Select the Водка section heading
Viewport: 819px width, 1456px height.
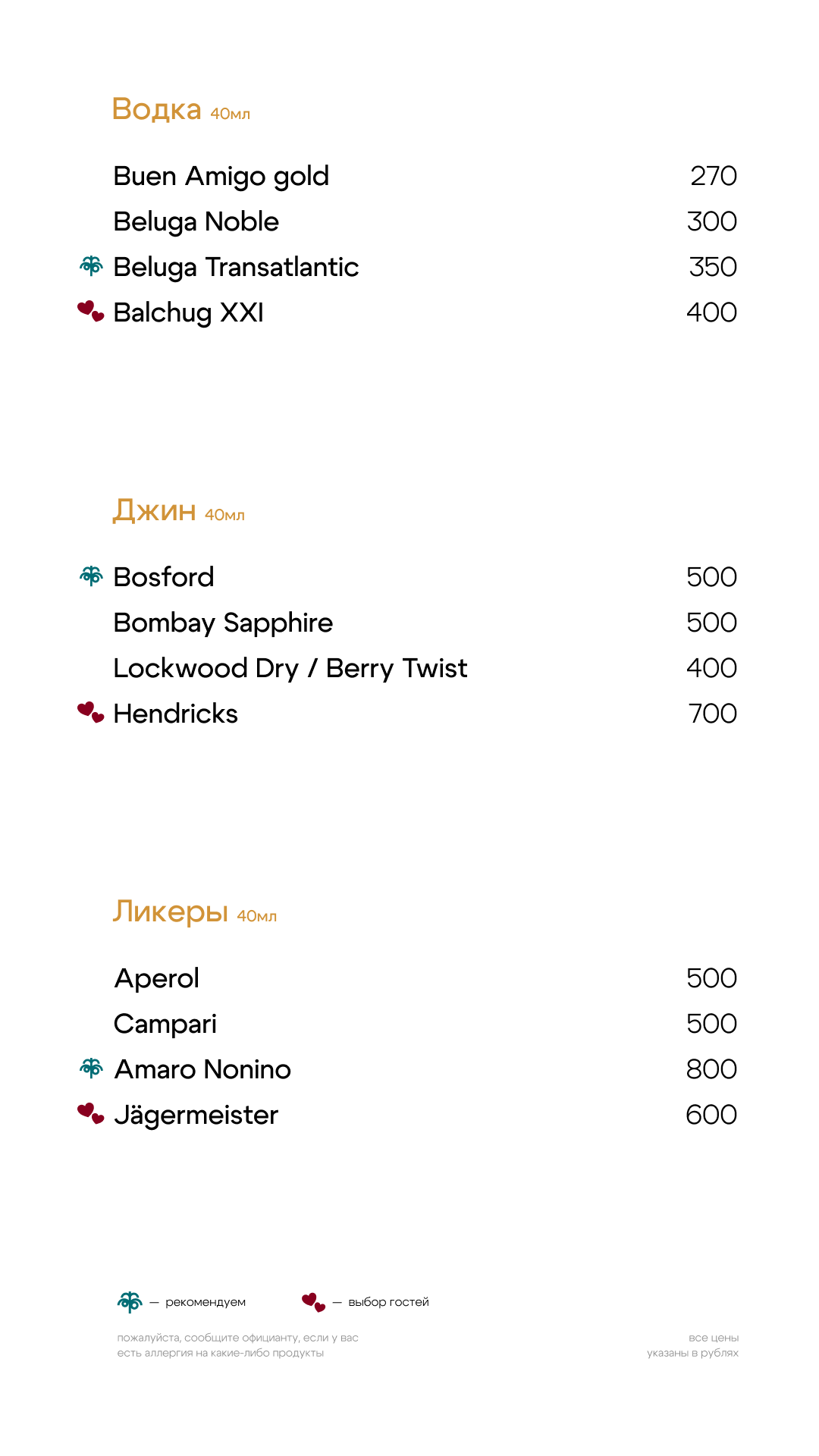click(x=157, y=109)
